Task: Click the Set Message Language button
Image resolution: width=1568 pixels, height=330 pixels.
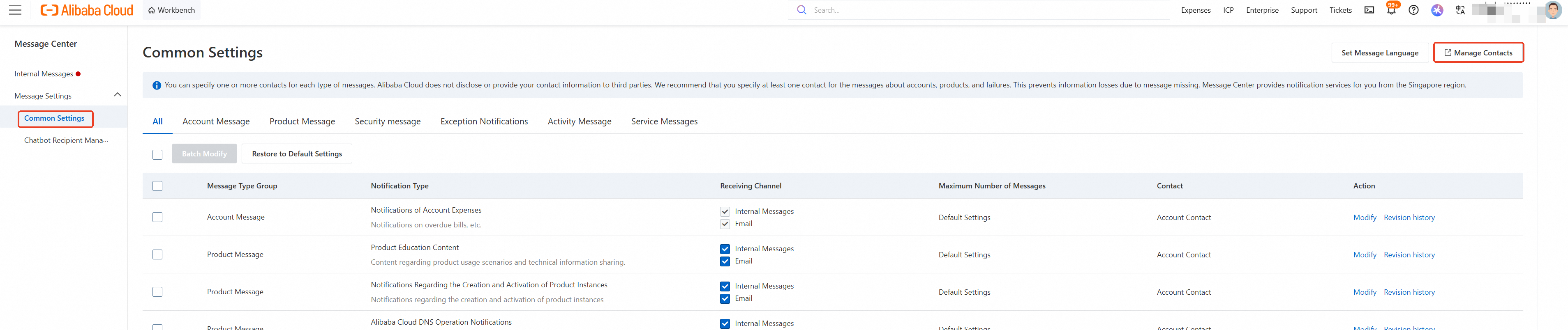Action: (x=1379, y=53)
